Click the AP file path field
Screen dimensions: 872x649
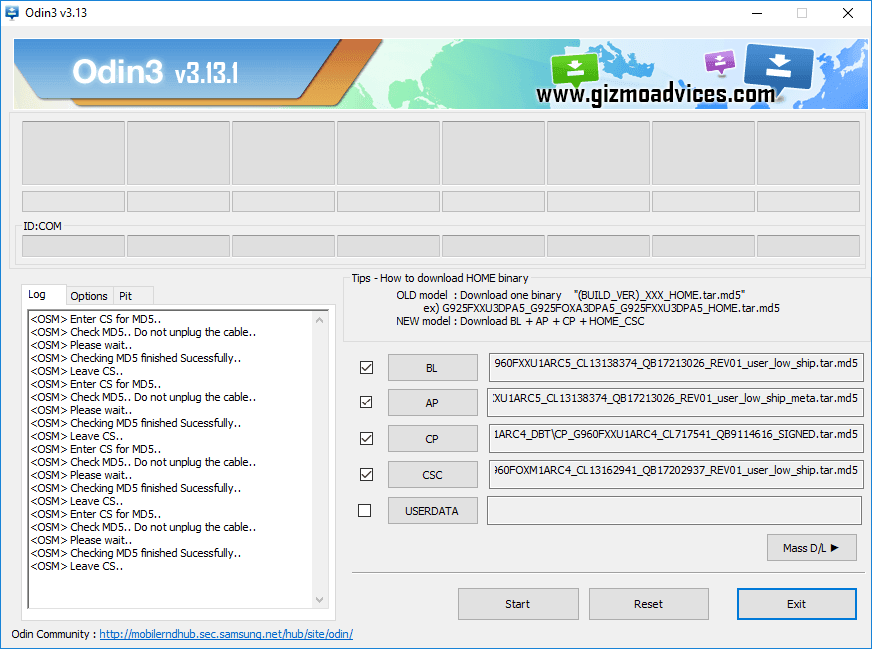676,402
